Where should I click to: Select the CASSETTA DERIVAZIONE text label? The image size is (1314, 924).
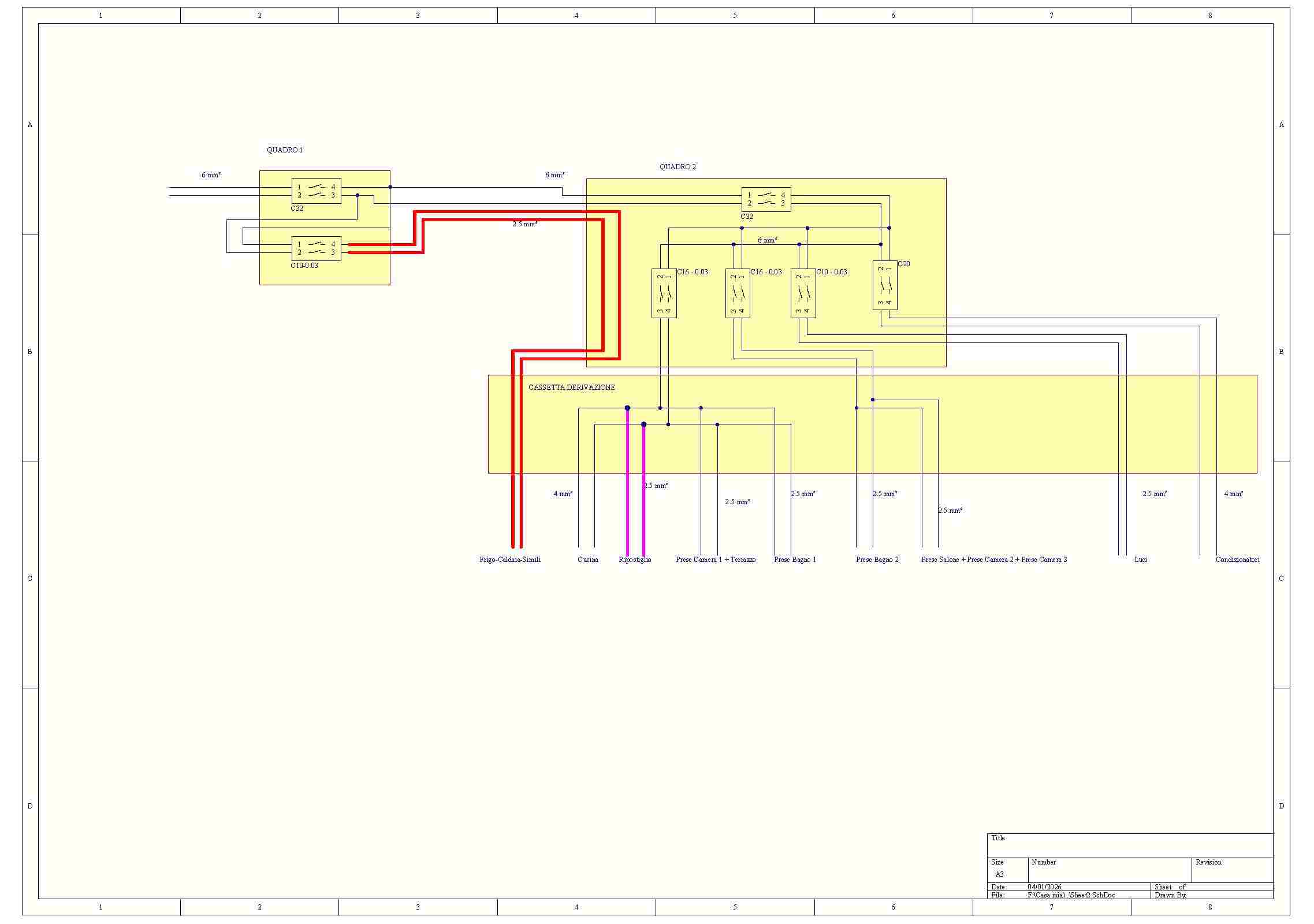click(x=571, y=388)
